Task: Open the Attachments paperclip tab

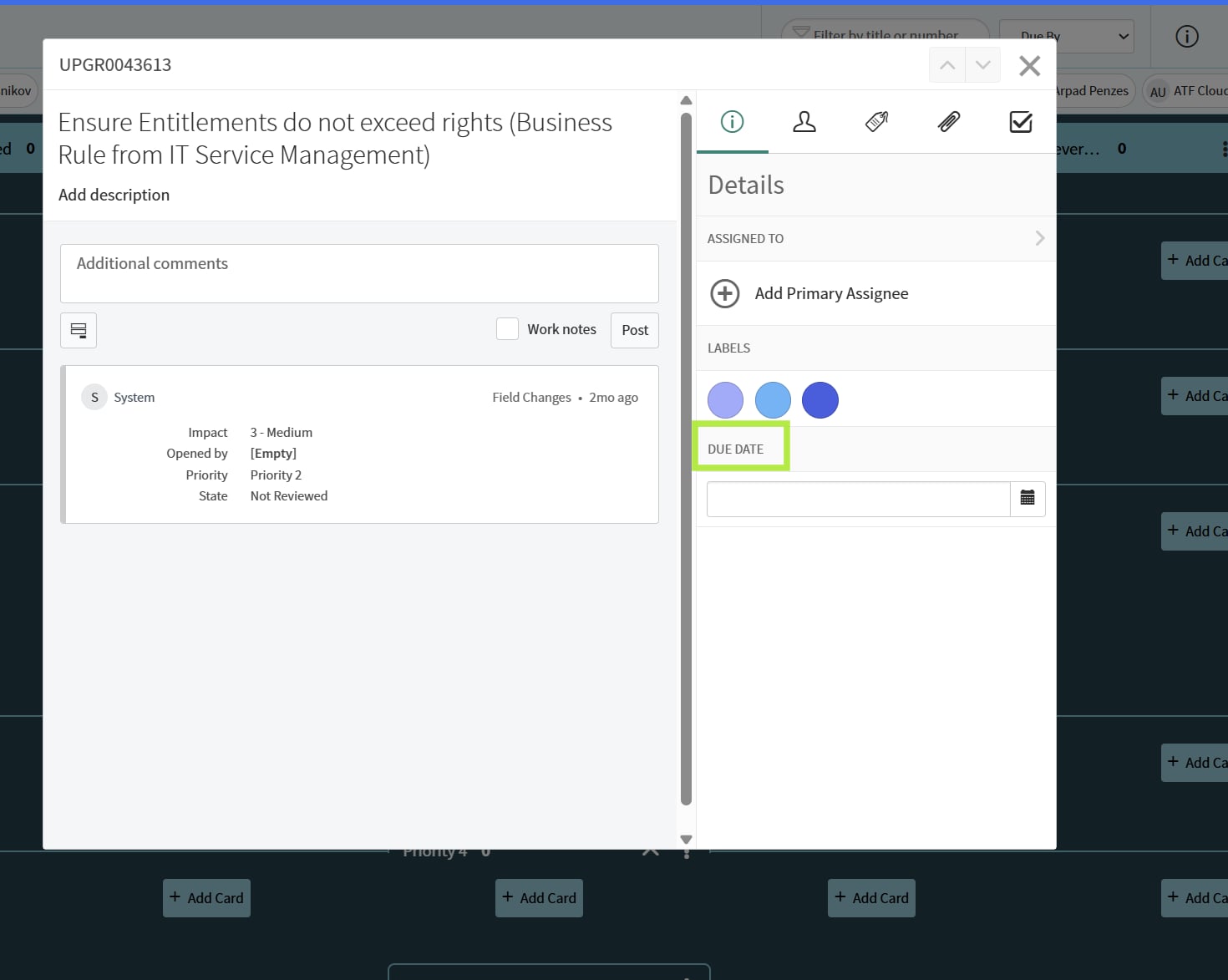Action: (x=949, y=122)
